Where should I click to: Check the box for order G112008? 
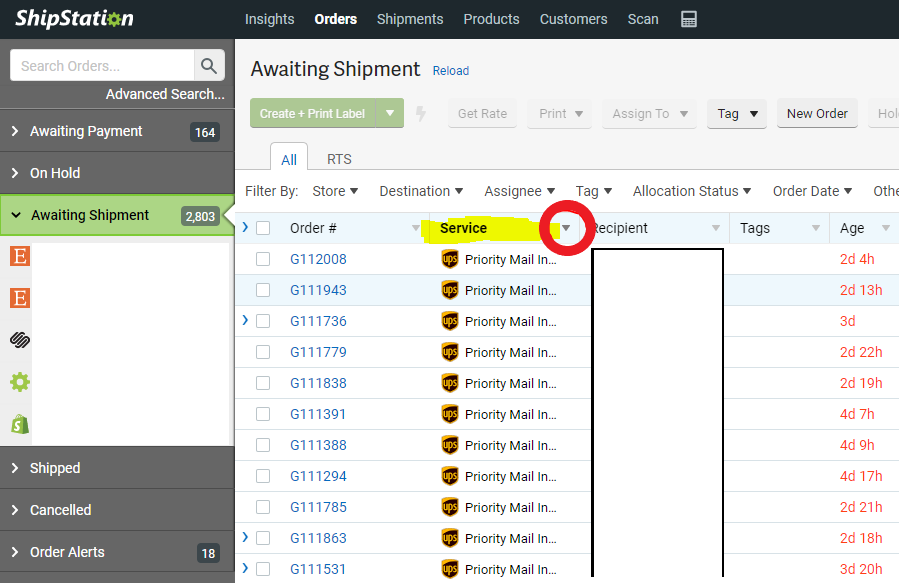(263, 260)
